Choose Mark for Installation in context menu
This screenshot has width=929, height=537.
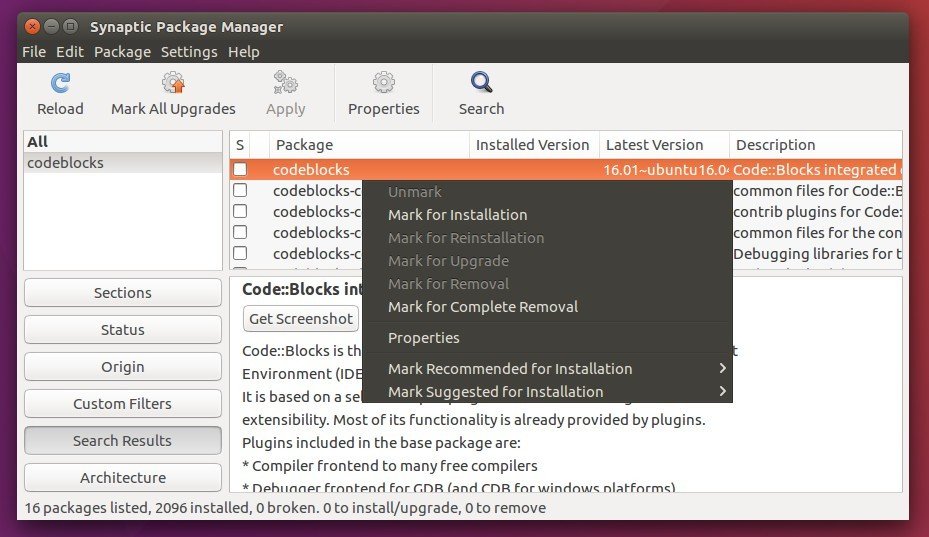[547, 215]
